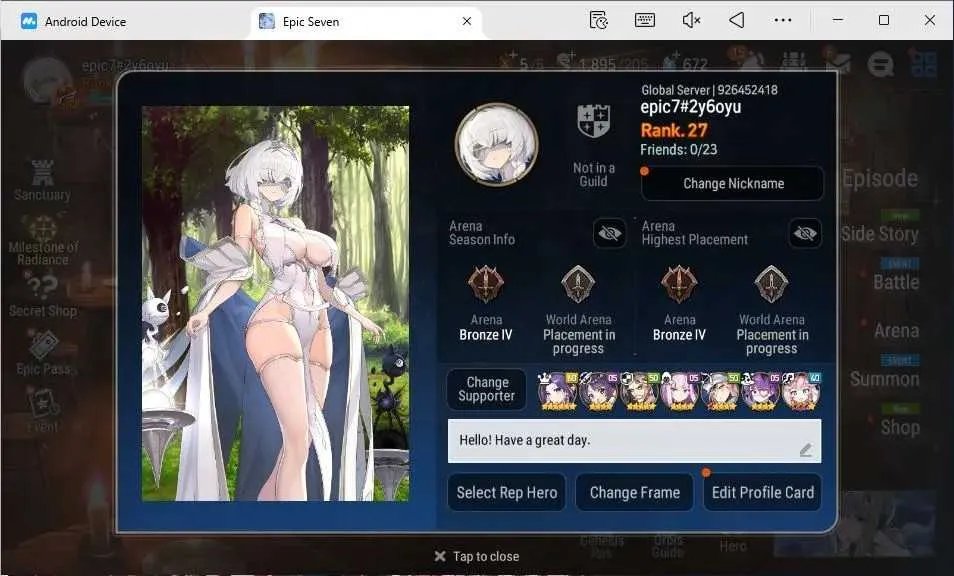Screen dimensions: 954x576
Task: Toggle visibility of Arena Highest Placement
Action: coord(805,233)
